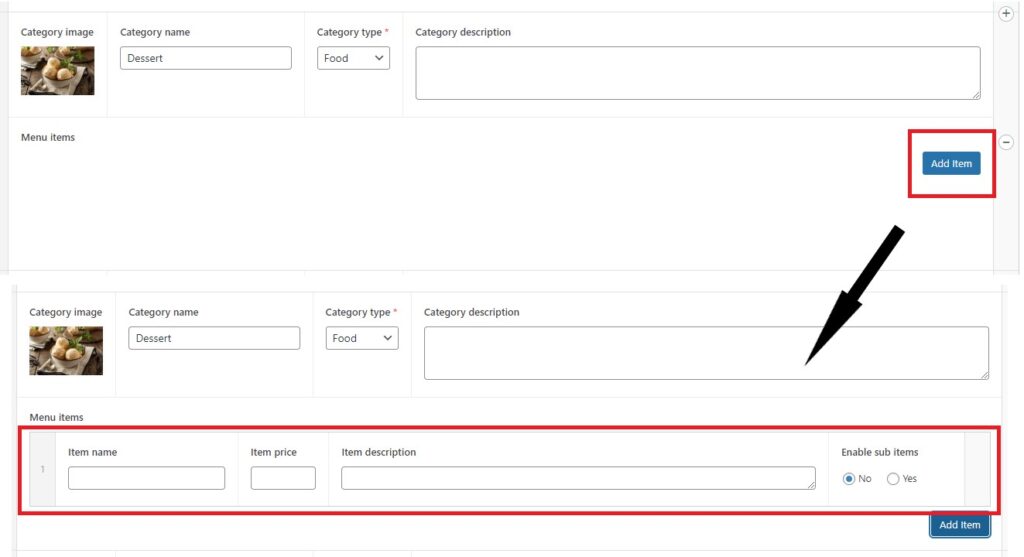Image resolution: width=1024 pixels, height=557 pixels.
Task: Select the Yes radio for Enable sub items
Action: (x=893, y=479)
